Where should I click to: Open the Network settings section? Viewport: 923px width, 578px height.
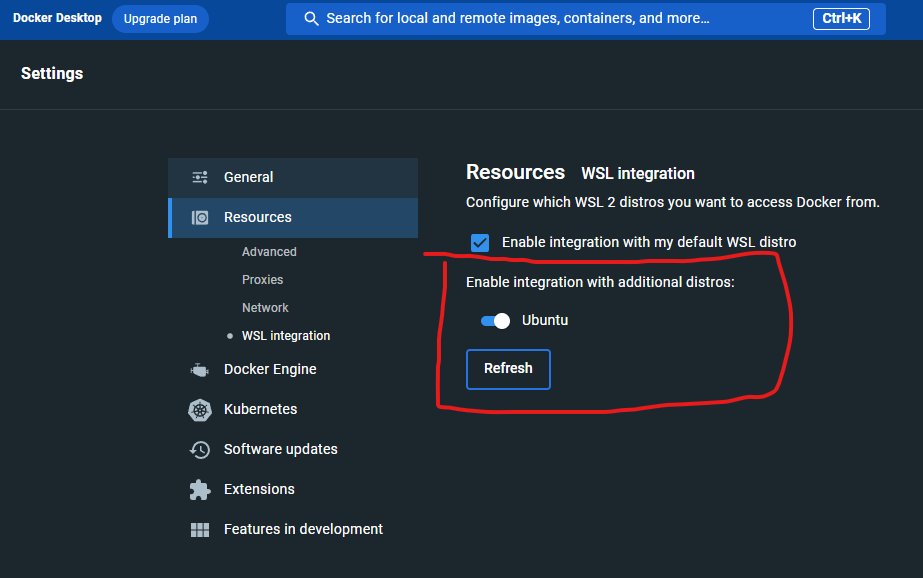point(265,307)
